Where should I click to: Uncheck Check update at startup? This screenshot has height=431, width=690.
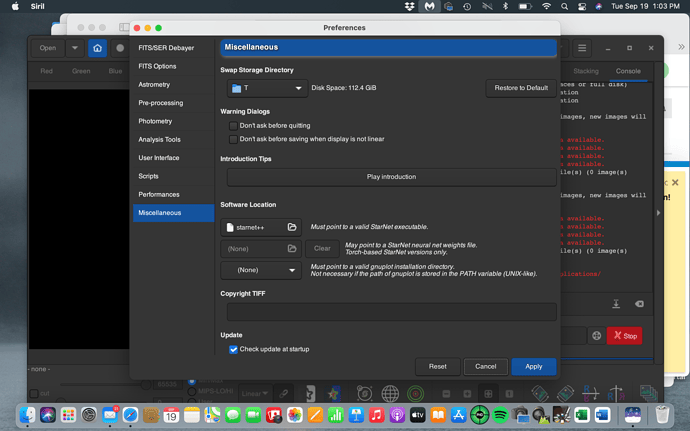coord(233,349)
